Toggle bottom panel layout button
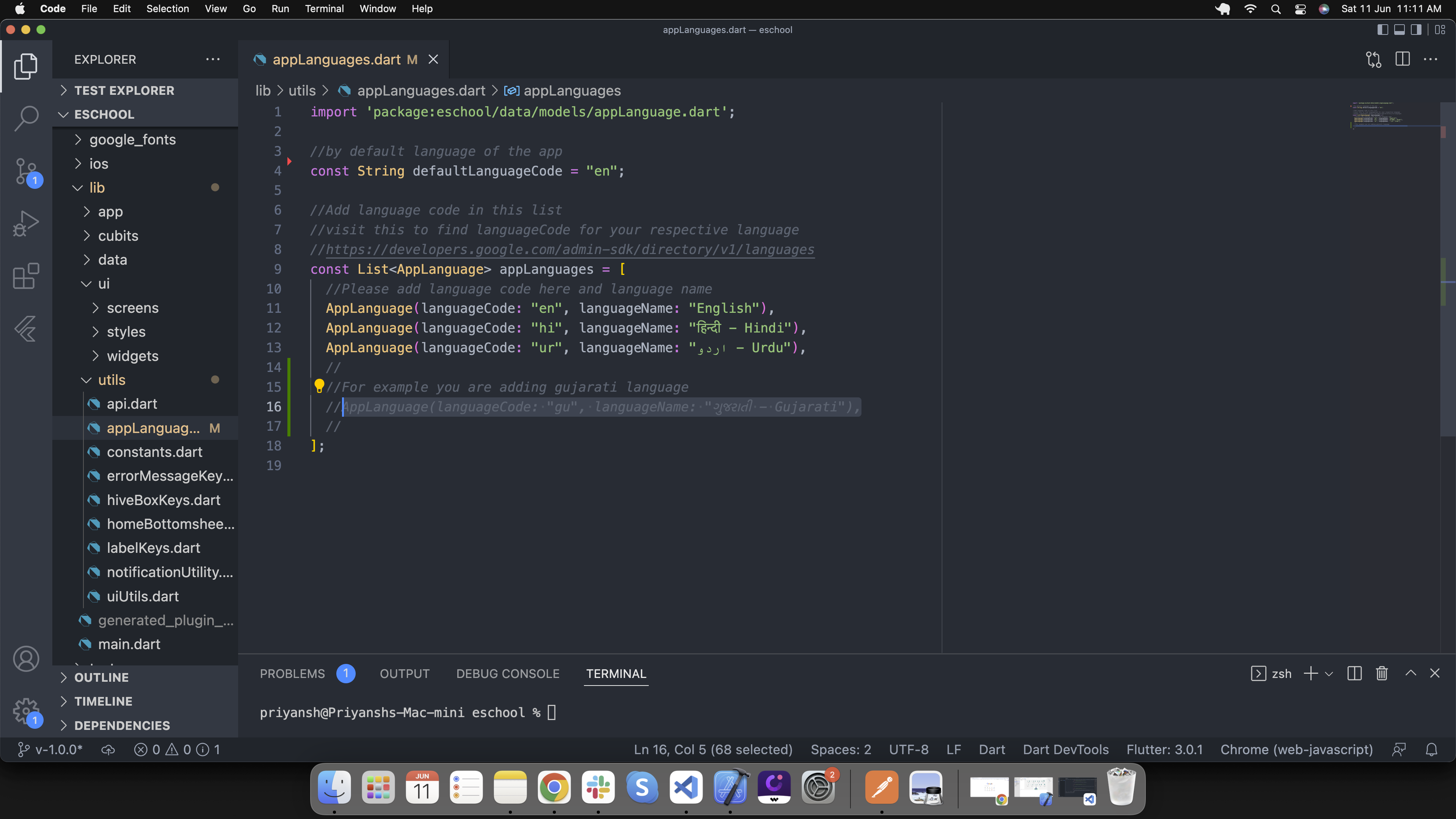This screenshot has width=1456, height=819. coord(1400,30)
